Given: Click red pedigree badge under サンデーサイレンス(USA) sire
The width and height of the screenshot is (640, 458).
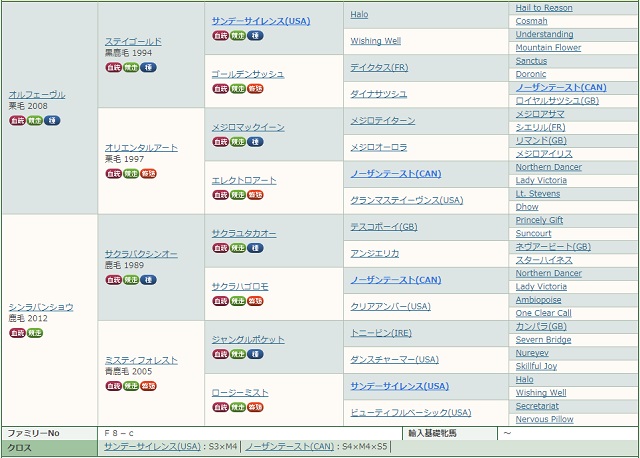Looking at the screenshot, I should click(220, 36).
